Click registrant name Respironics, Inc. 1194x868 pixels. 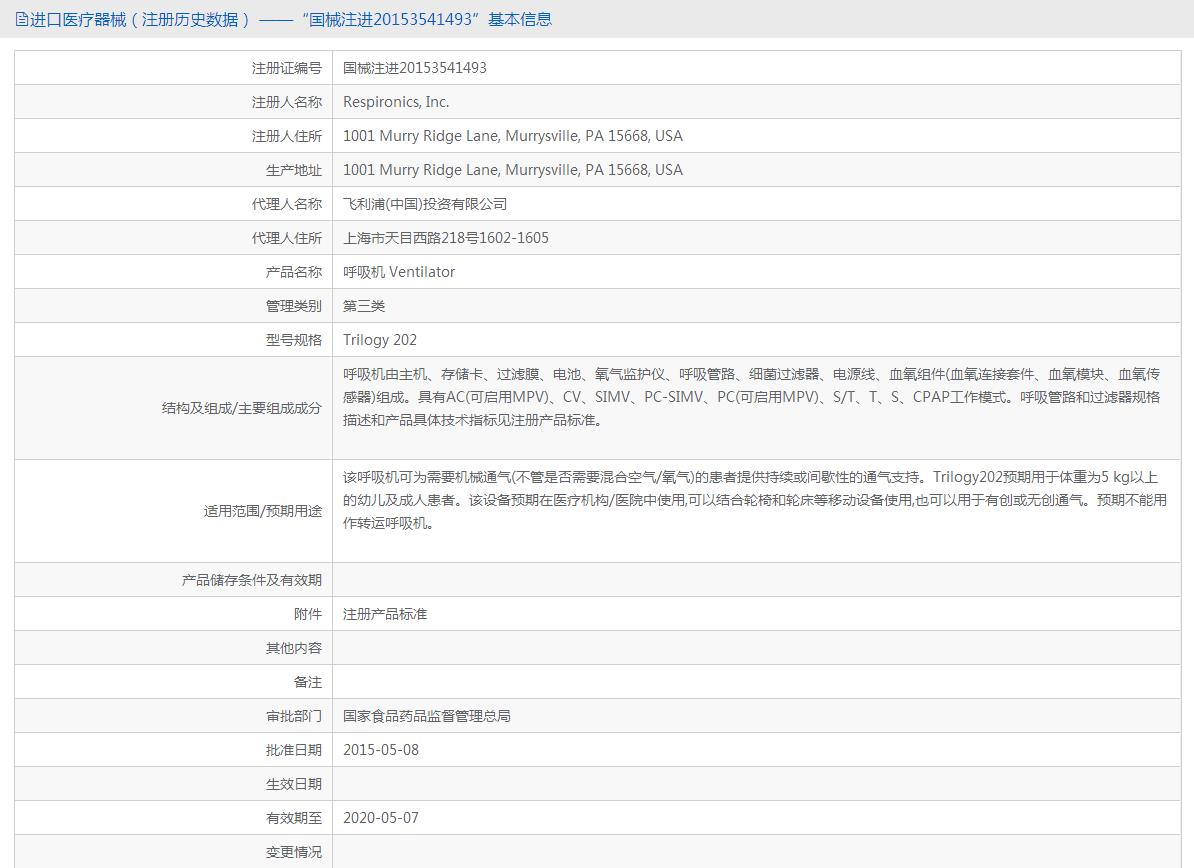[x=396, y=102]
